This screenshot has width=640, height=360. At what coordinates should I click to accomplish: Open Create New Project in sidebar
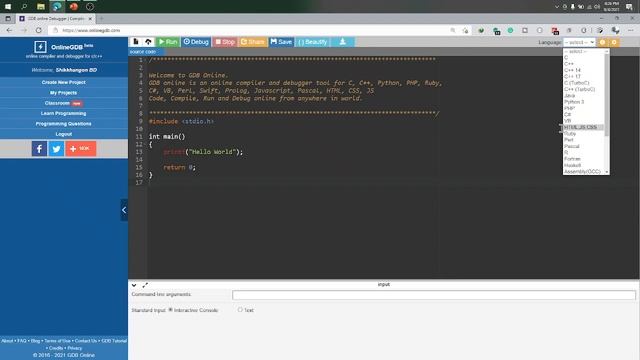(64, 82)
